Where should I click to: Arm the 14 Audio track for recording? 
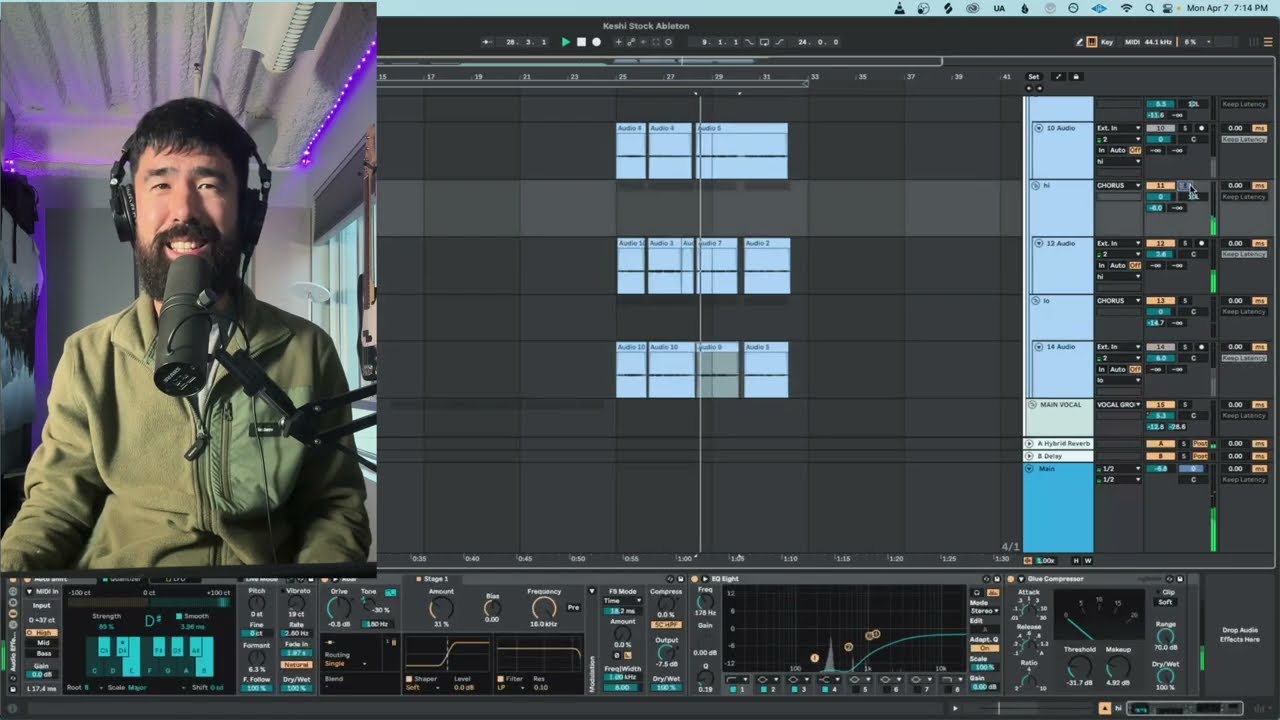pos(1202,347)
